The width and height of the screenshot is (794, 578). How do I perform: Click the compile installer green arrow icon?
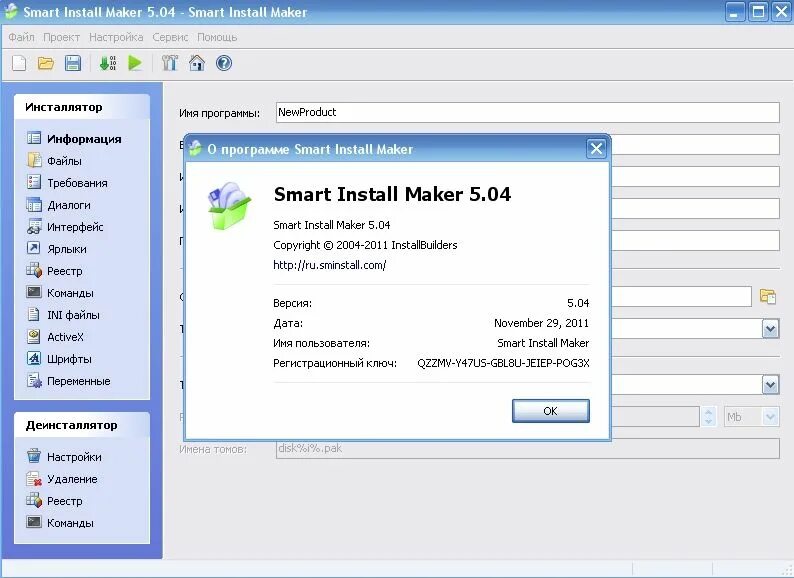coord(108,63)
